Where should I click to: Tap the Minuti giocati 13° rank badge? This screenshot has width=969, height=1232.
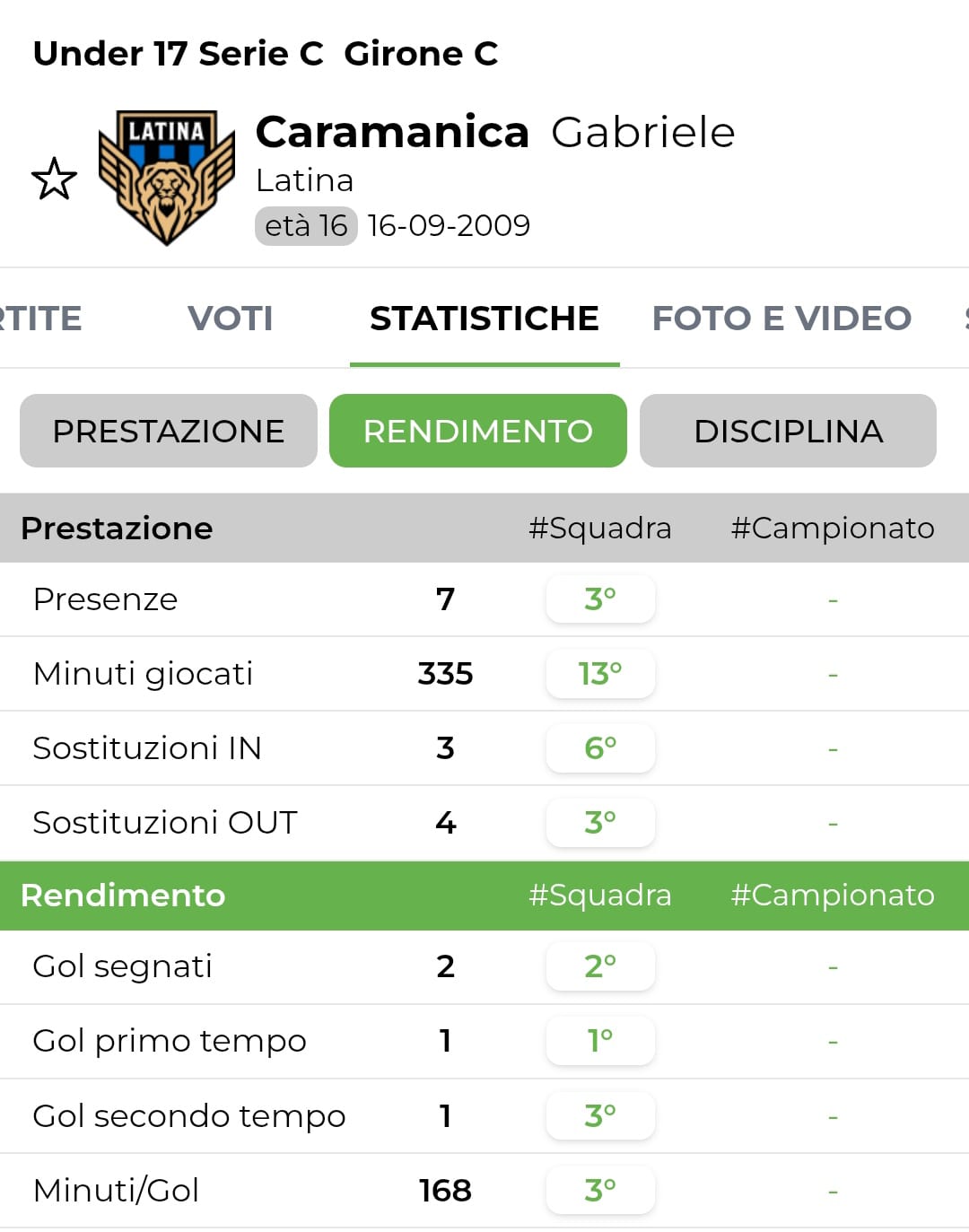coord(600,673)
